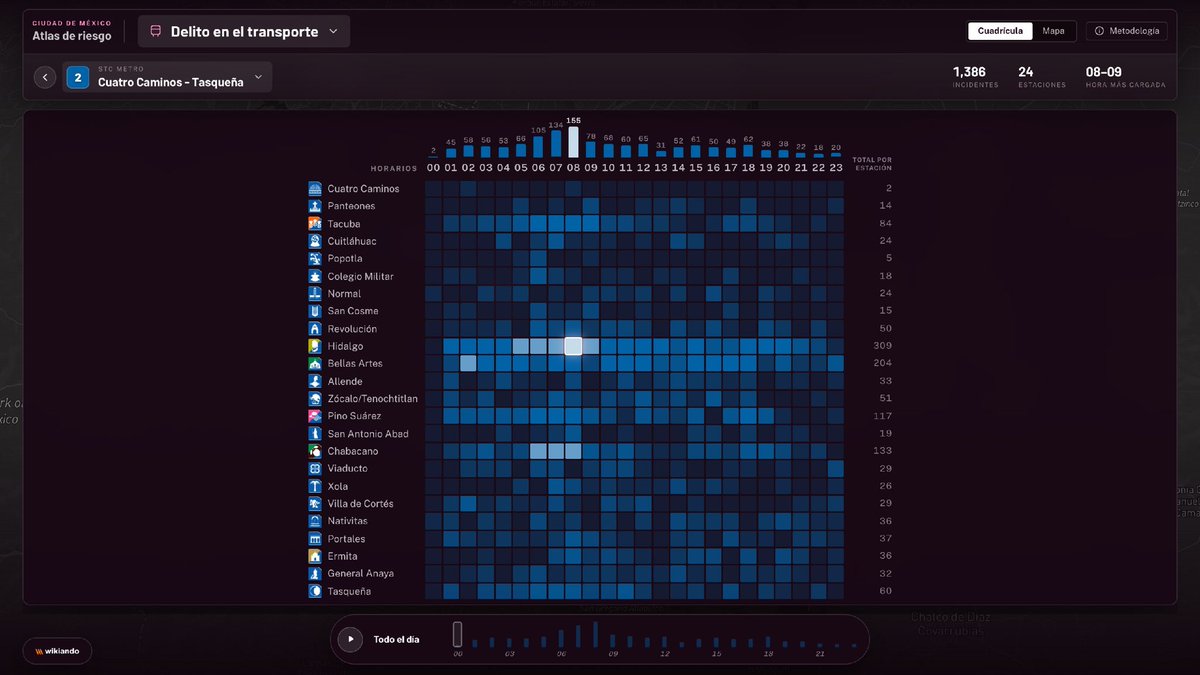Click the Total por estación column header
Viewport: 1200px width, 675px height.
(x=872, y=164)
